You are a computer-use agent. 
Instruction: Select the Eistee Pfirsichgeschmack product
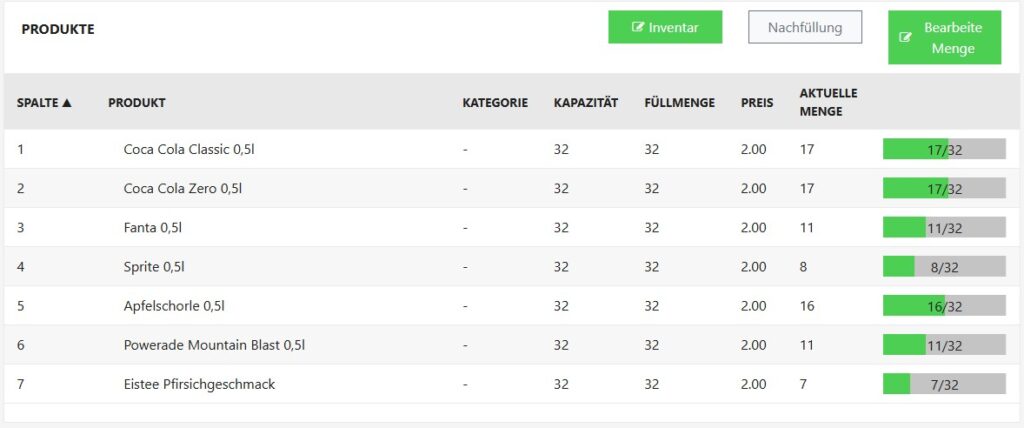(199, 384)
